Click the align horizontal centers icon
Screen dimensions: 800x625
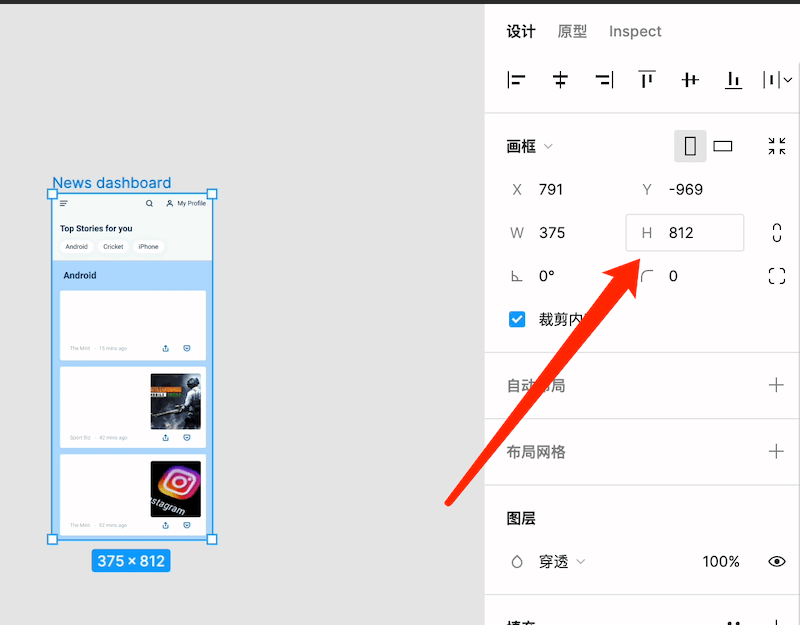pyautogui.click(x=560, y=79)
